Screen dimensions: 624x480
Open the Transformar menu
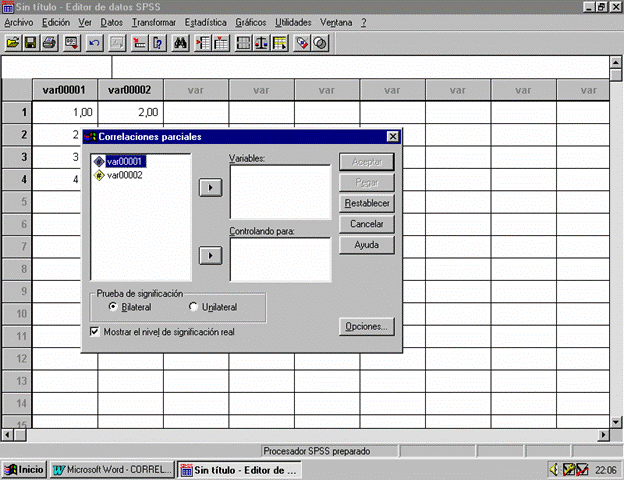(154, 22)
